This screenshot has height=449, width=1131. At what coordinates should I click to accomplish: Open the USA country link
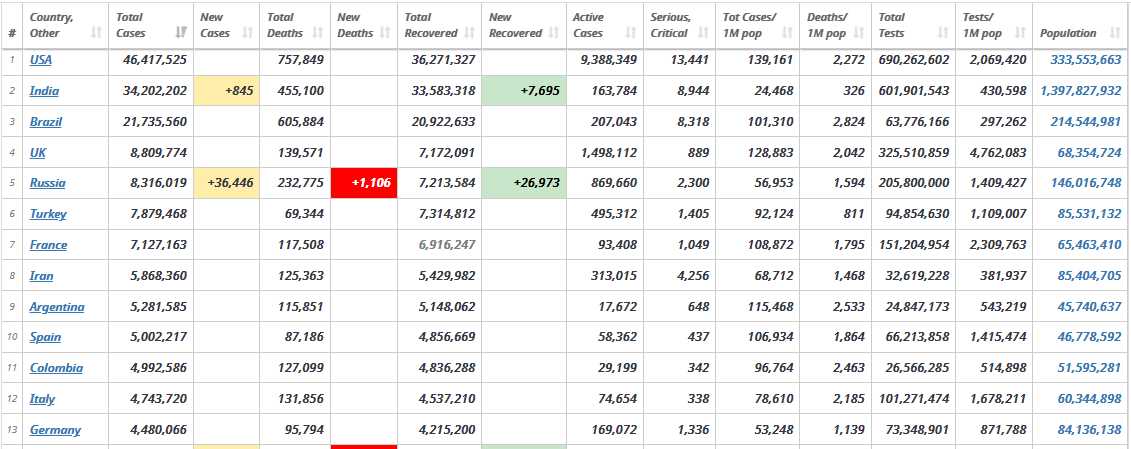click(x=40, y=60)
